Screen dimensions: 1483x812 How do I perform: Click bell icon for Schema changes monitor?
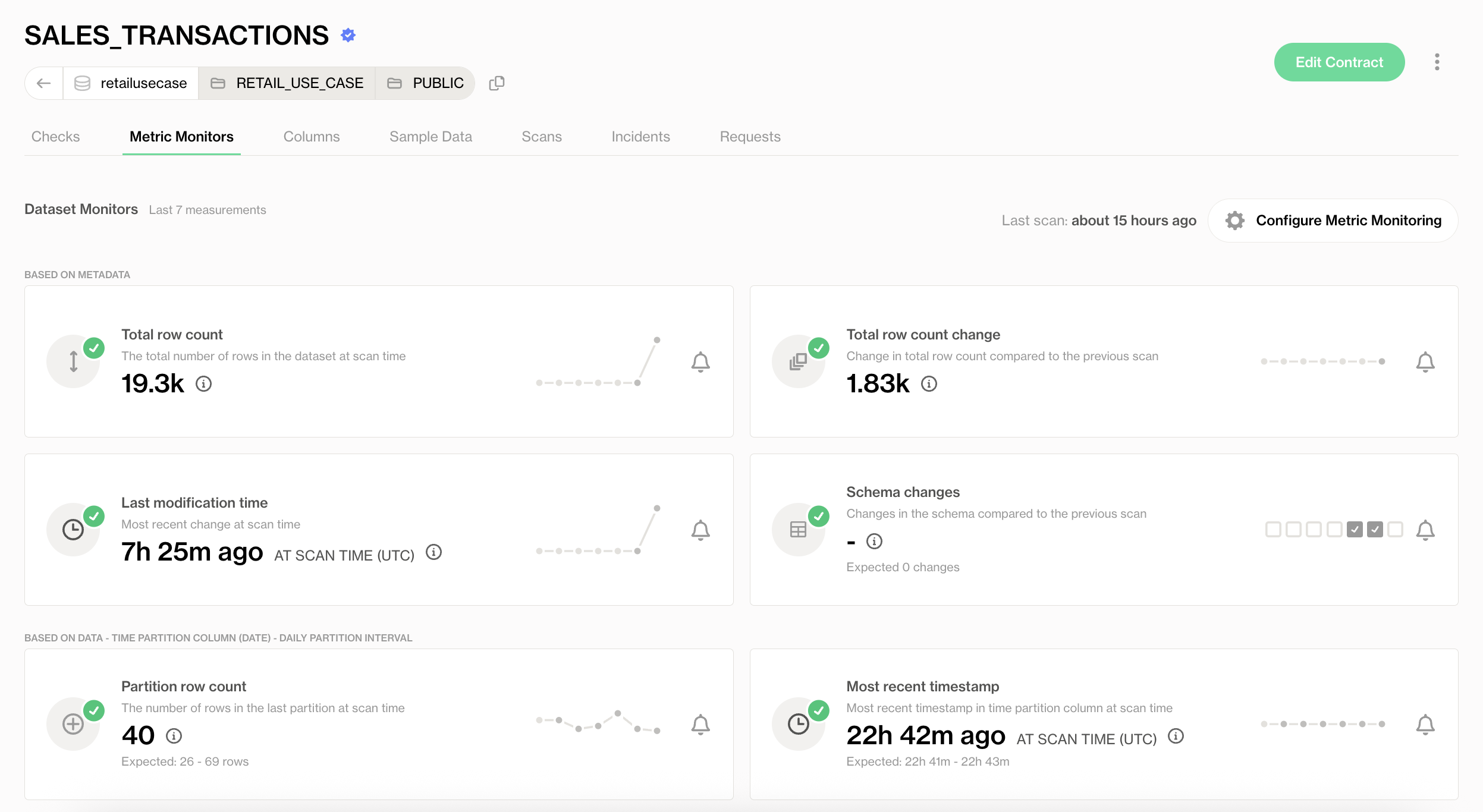tap(1425, 530)
